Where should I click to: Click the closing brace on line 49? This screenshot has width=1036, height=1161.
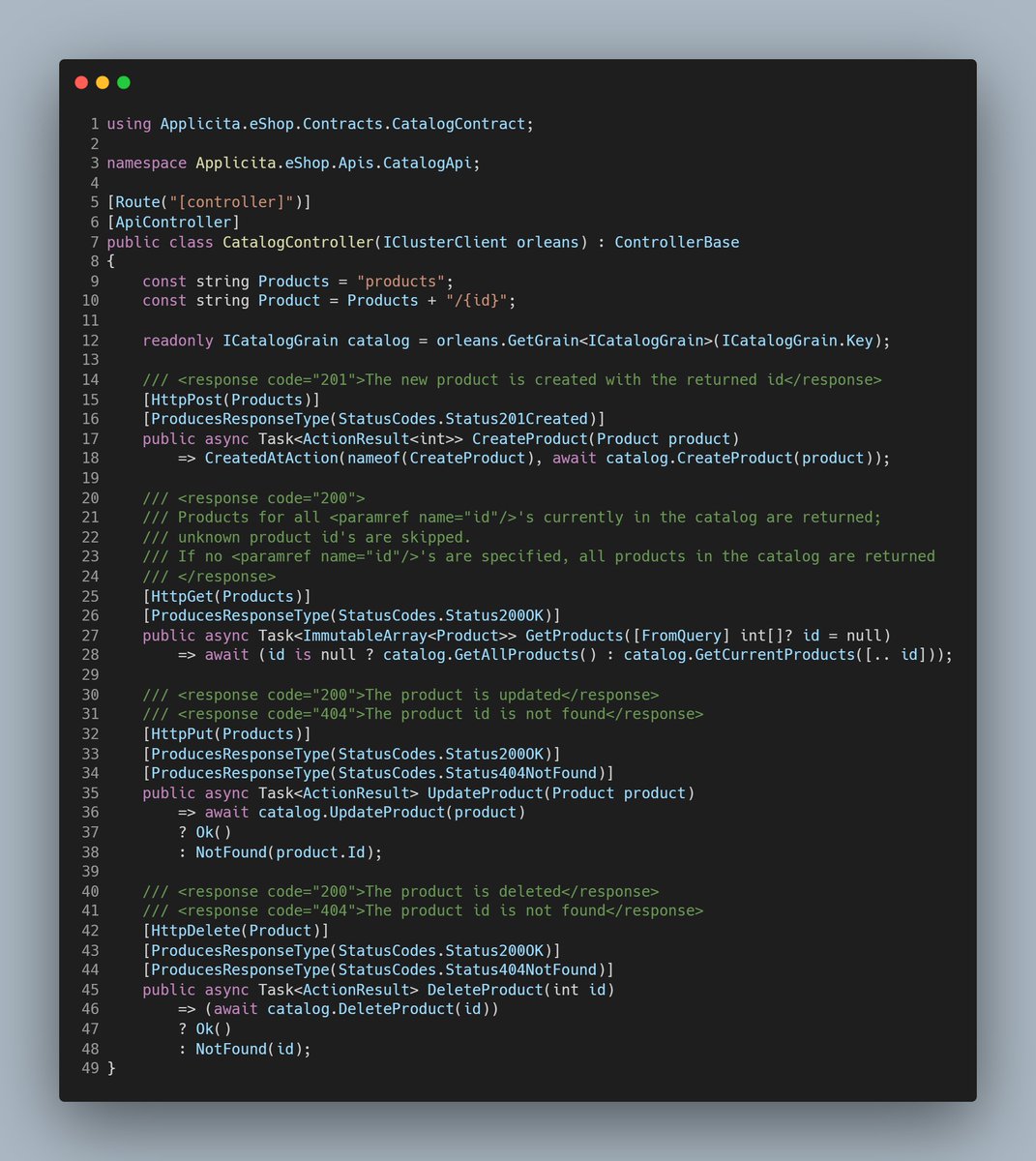tap(111, 1068)
